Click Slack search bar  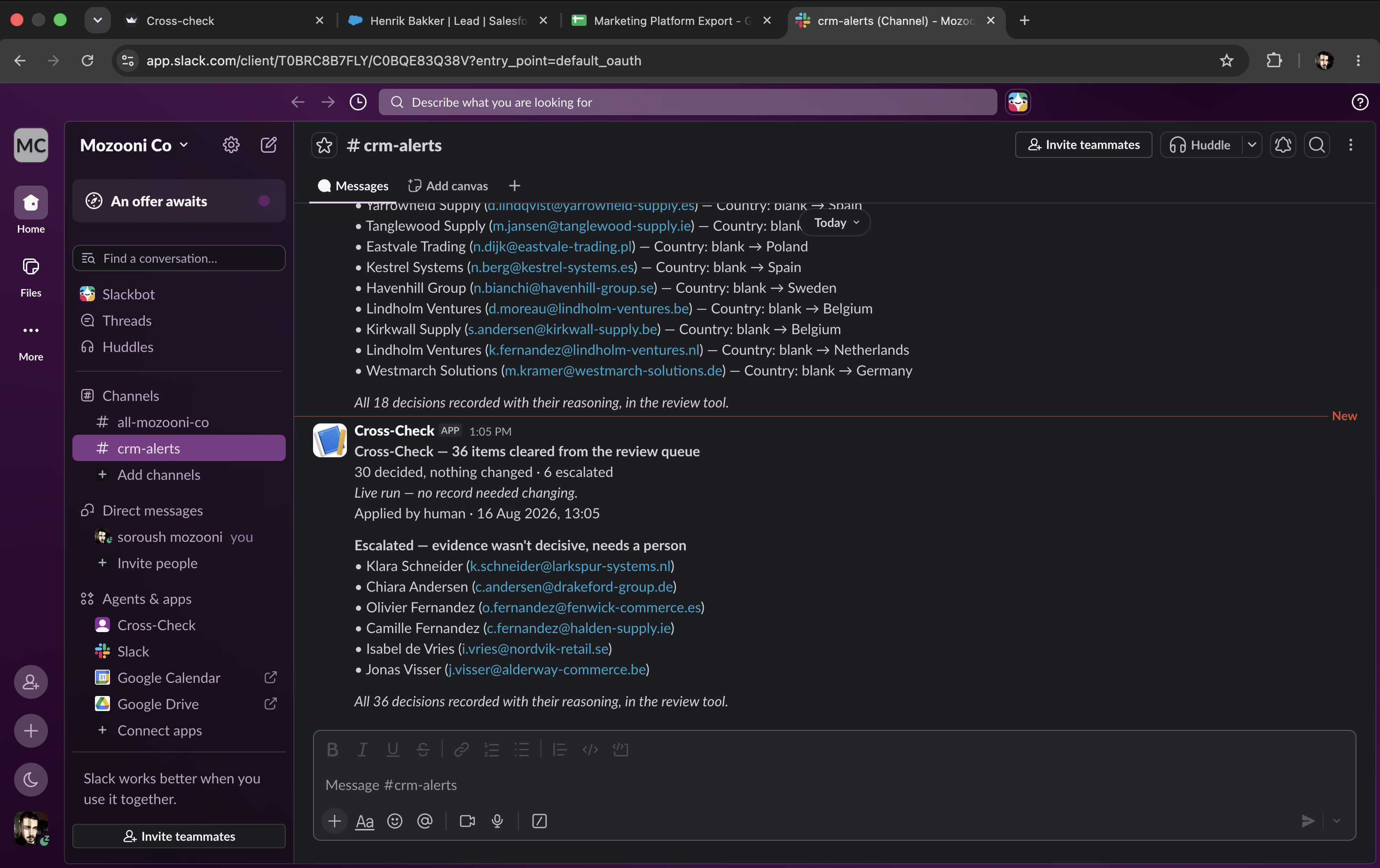[x=688, y=102]
